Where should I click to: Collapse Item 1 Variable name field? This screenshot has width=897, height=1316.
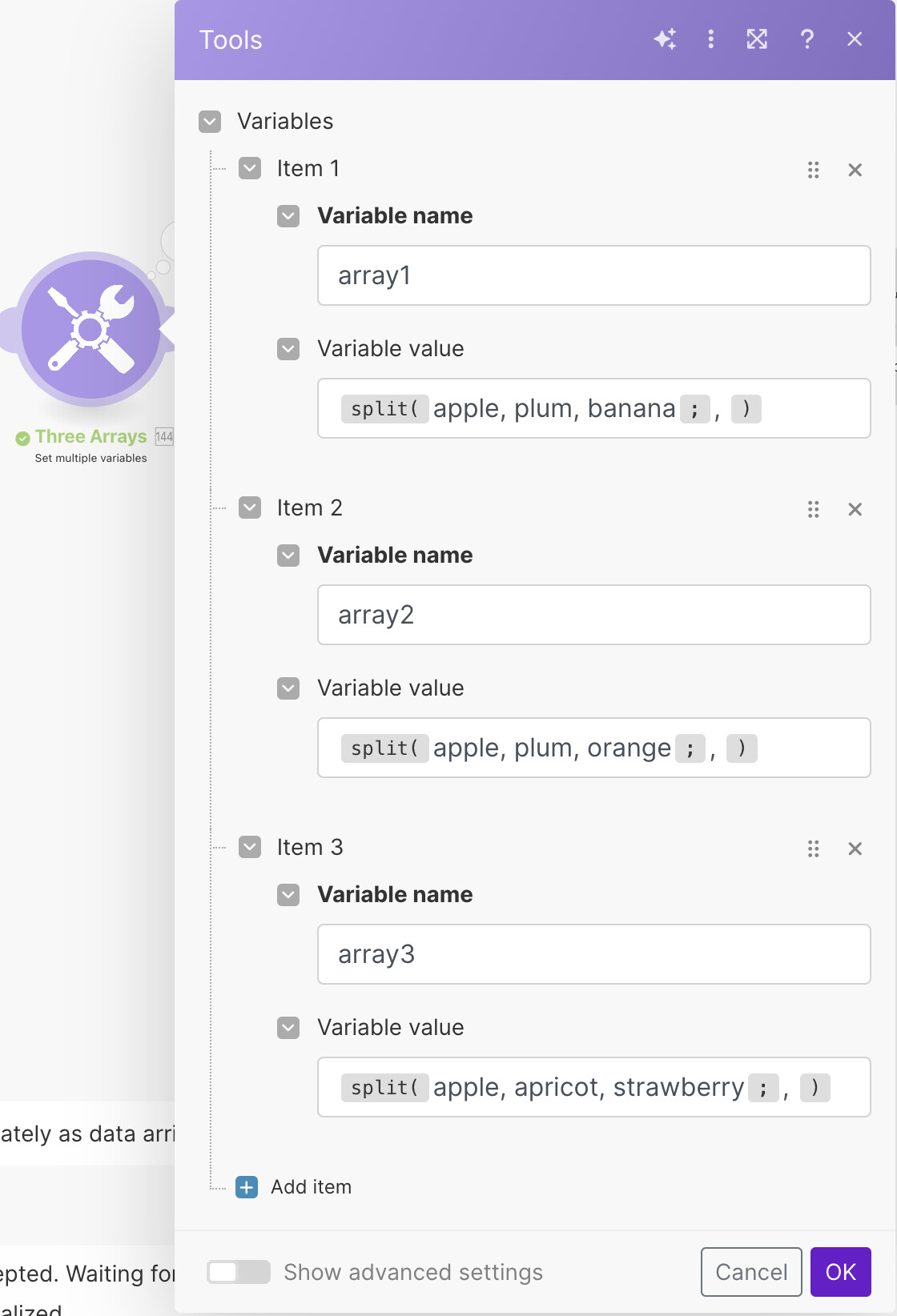click(288, 216)
